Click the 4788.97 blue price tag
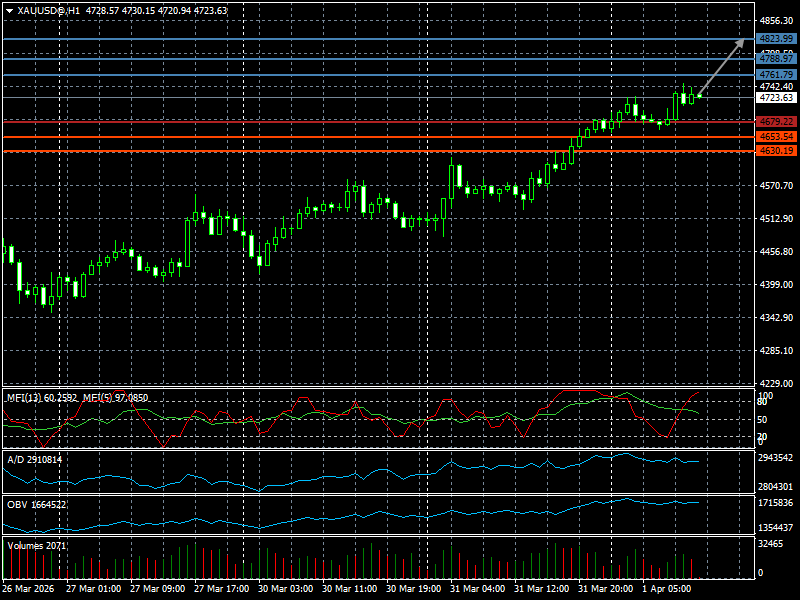Viewport: 800px width, 600px height. 776,60
